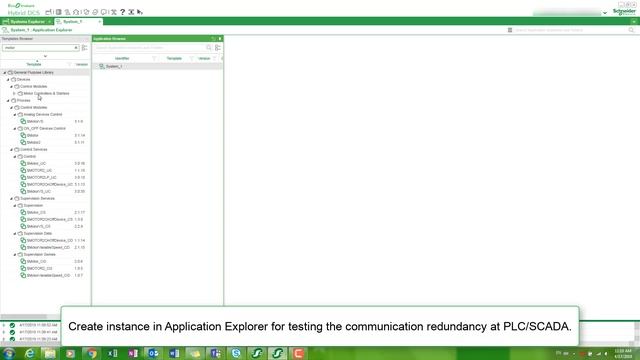Open Outlook from the taskbar
640x360 pixels.
[153, 353]
